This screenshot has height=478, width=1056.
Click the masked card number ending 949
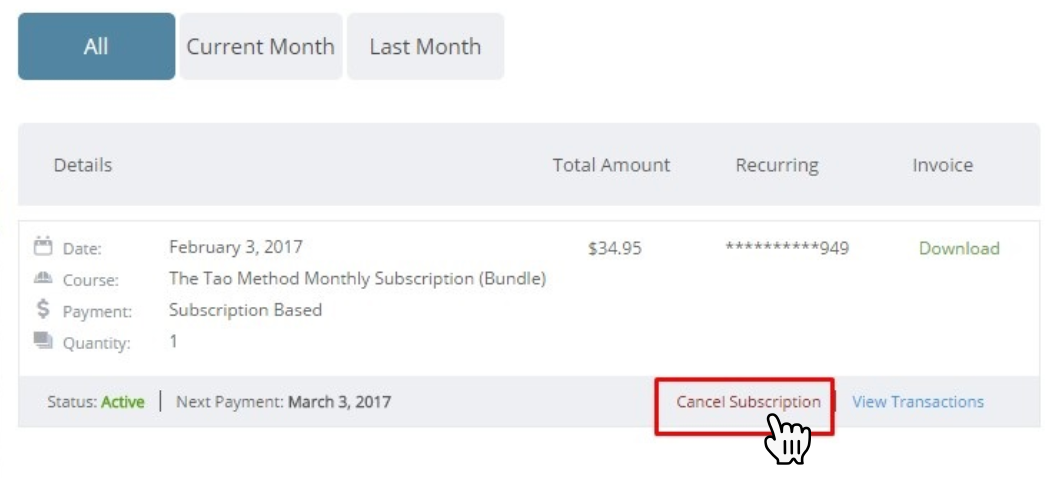tap(787, 248)
